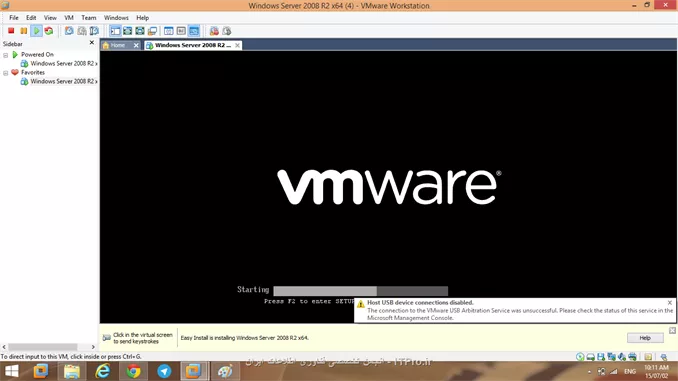Suspend the VM with the pause icon
Image resolution: width=678 pixels, height=381 pixels.
[24, 31]
